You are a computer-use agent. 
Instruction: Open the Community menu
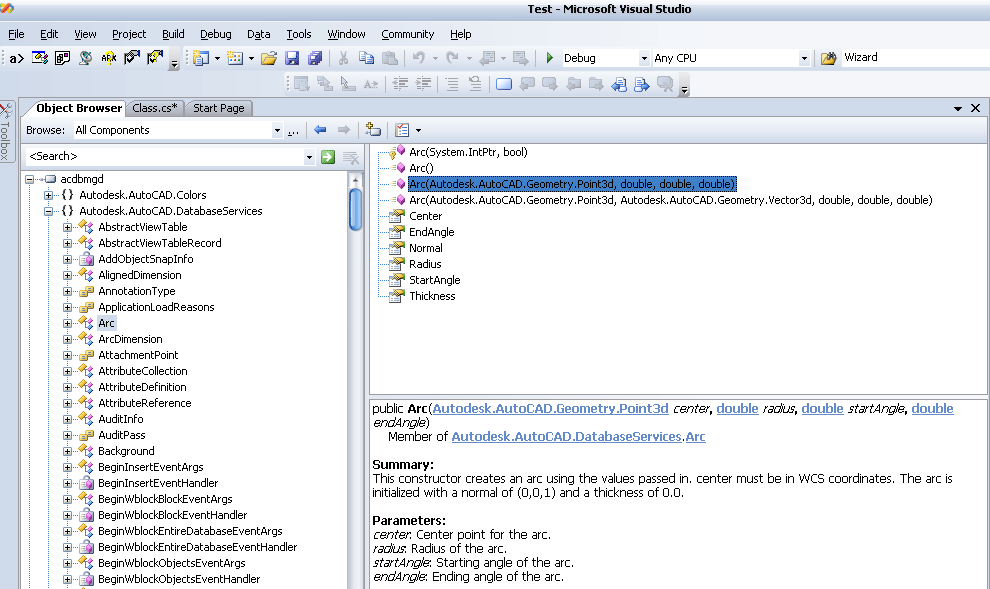pos(407,34)
